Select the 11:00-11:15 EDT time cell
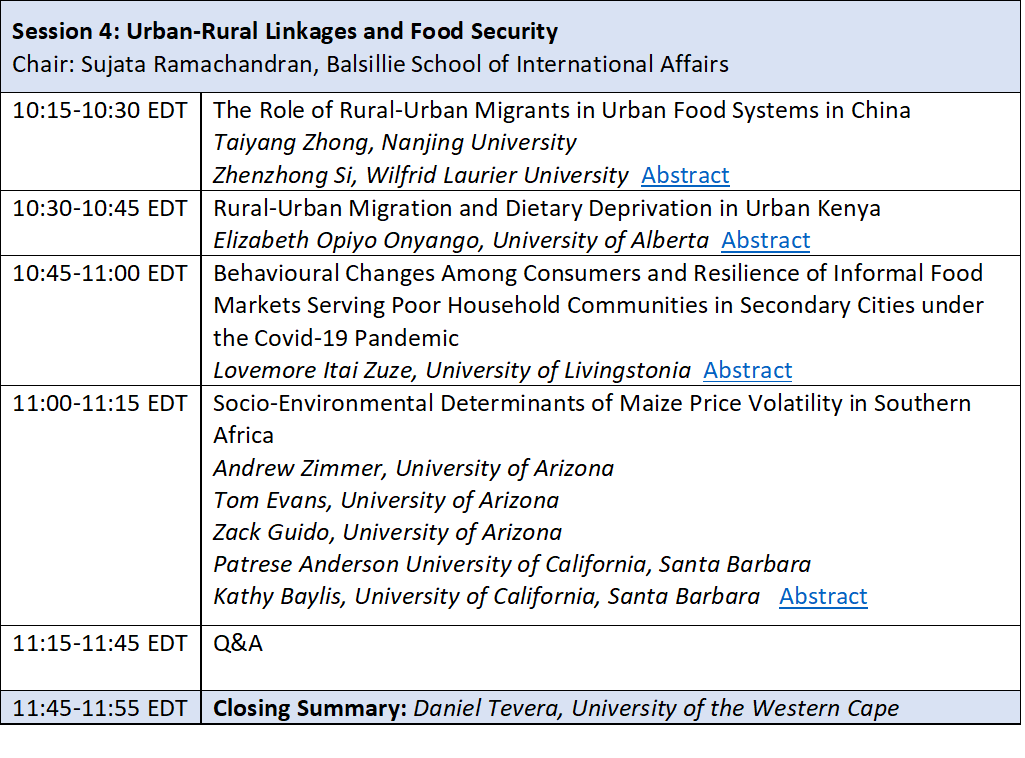This screenshot has height=758, width=1025. pos(100,403)
